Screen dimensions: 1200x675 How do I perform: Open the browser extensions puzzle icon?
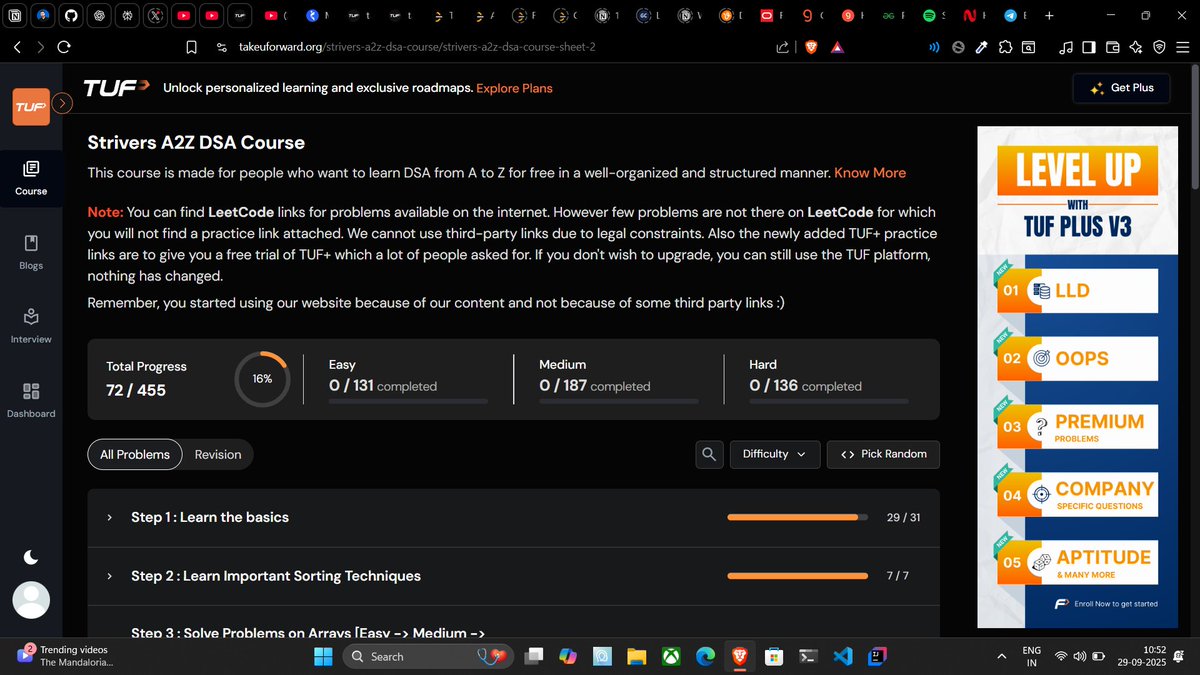(1005, 47)
